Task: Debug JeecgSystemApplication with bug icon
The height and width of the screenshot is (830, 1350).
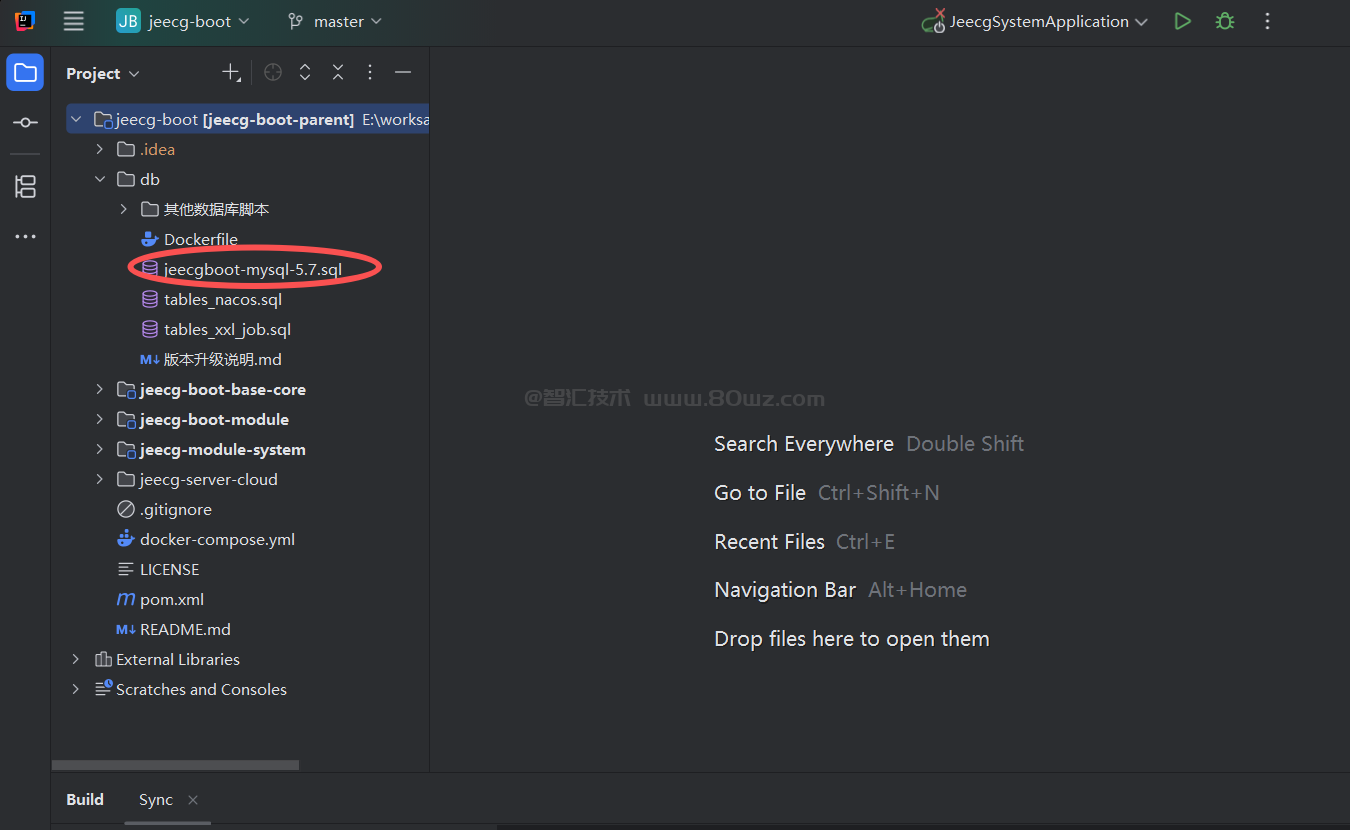Action: [1225, 21]
